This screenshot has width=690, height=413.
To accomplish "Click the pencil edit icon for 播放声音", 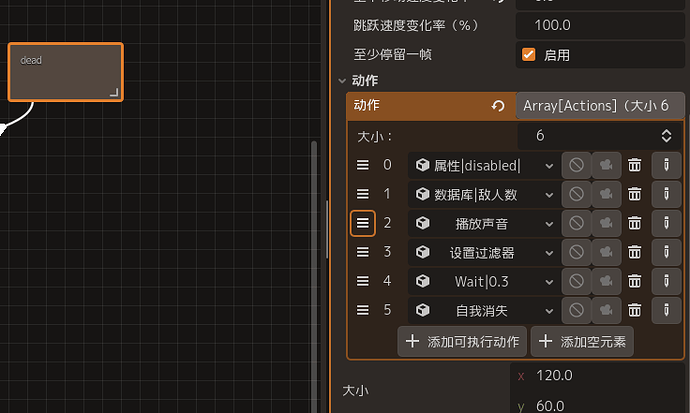I will click(x=666, y=223).
